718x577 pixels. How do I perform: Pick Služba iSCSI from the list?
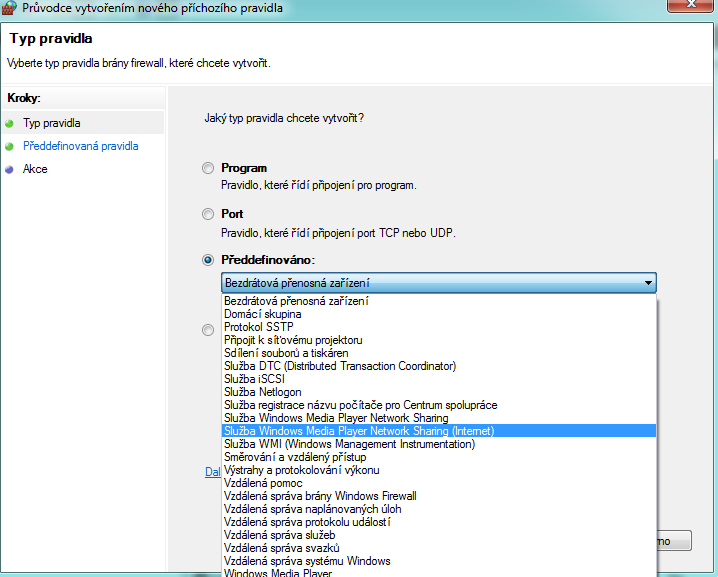(439, 379)
